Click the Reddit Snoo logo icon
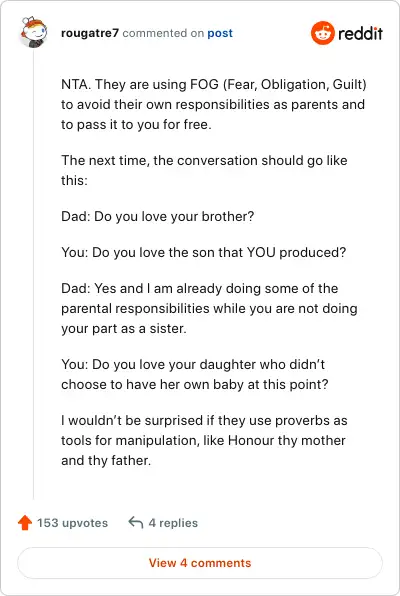This screenshot has width=400, height=596. pyautogui.click(x=322, y=33)
